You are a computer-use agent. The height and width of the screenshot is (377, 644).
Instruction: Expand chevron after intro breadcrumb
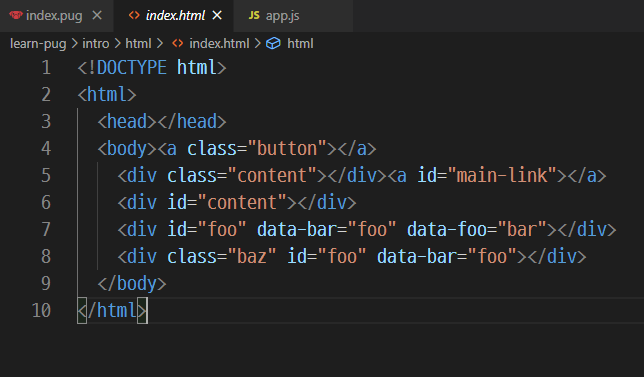tap(117, 44)
